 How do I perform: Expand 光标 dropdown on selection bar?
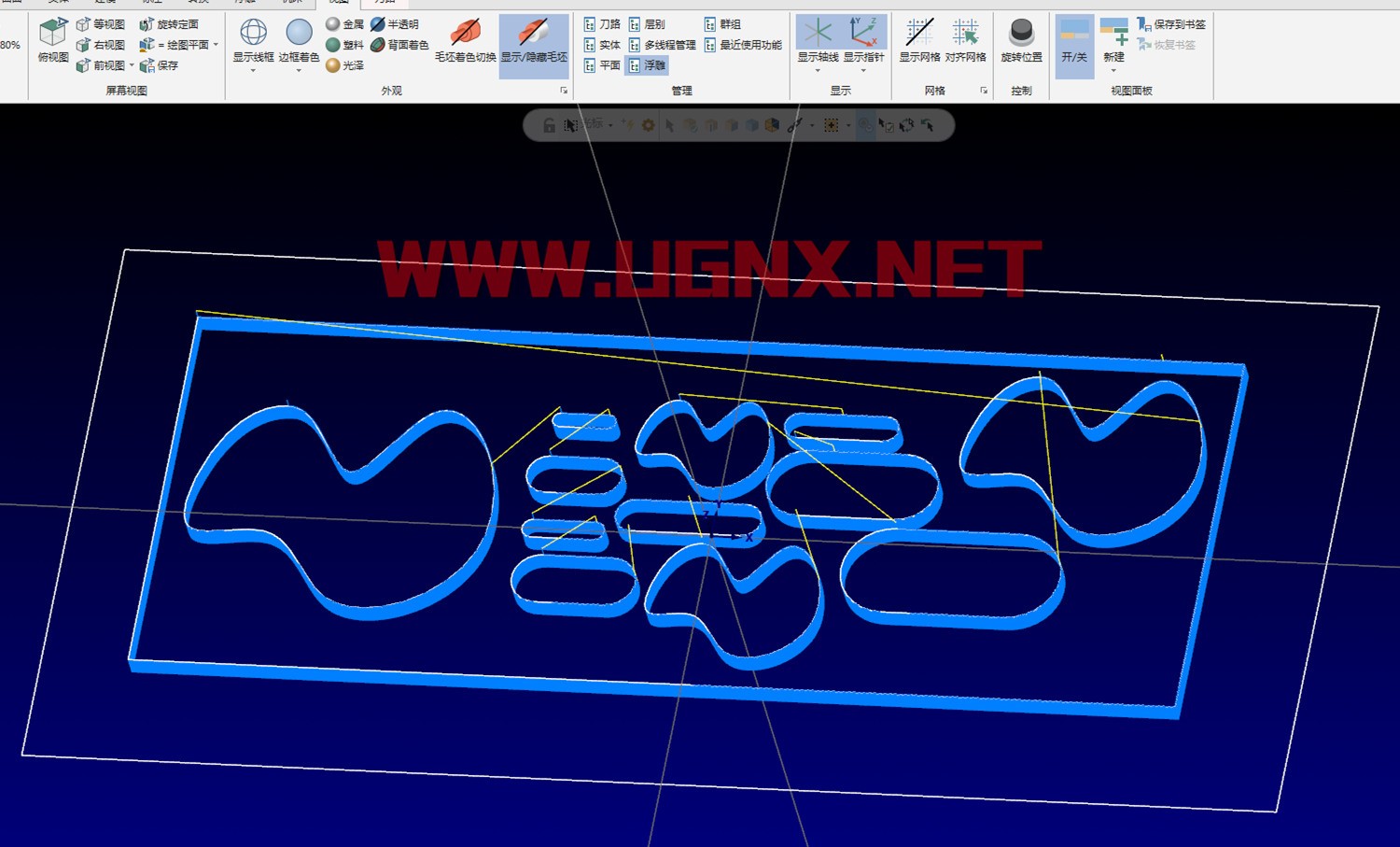(610, 125)
